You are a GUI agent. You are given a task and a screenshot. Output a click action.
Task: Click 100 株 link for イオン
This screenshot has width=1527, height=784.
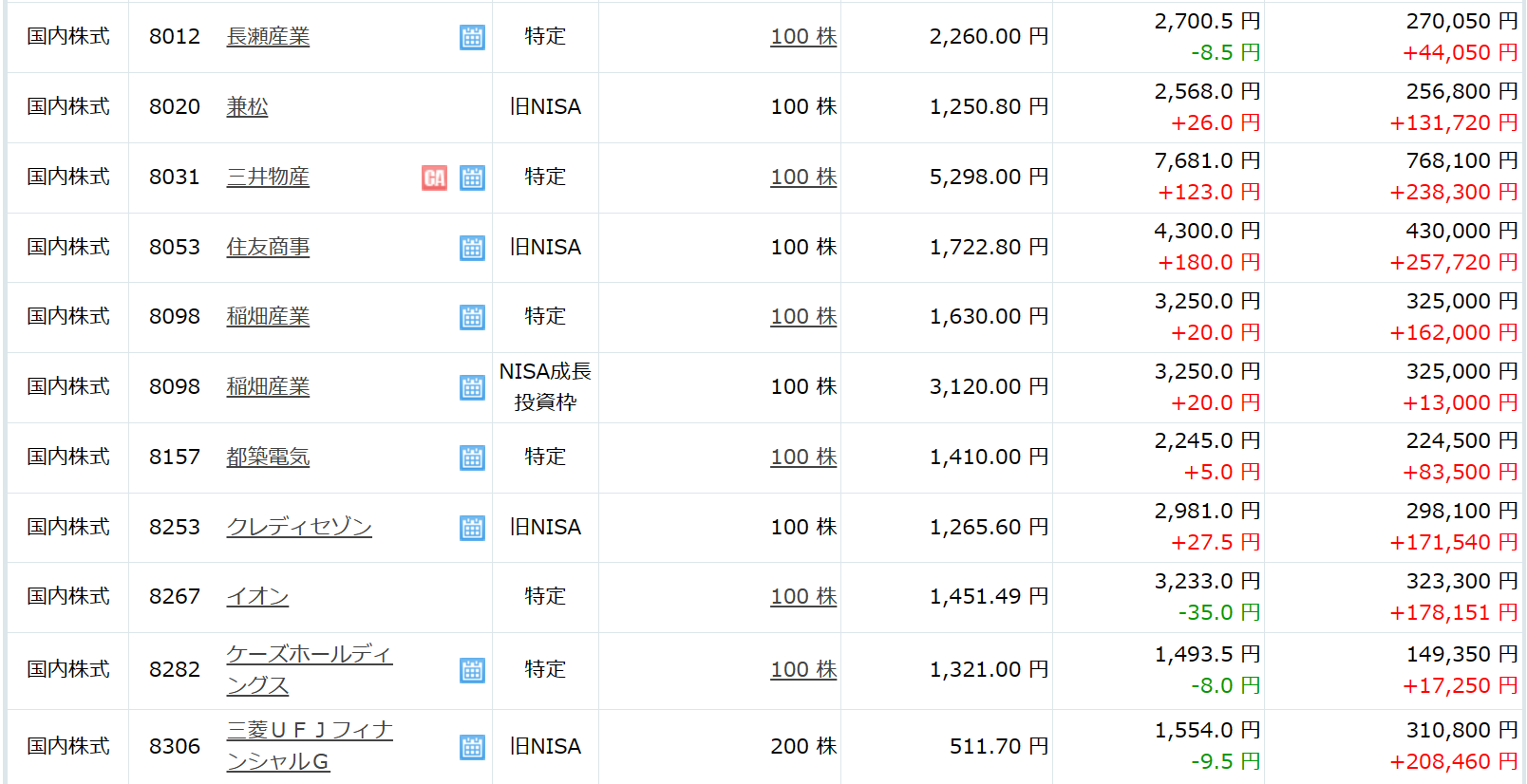pos(803,596)
